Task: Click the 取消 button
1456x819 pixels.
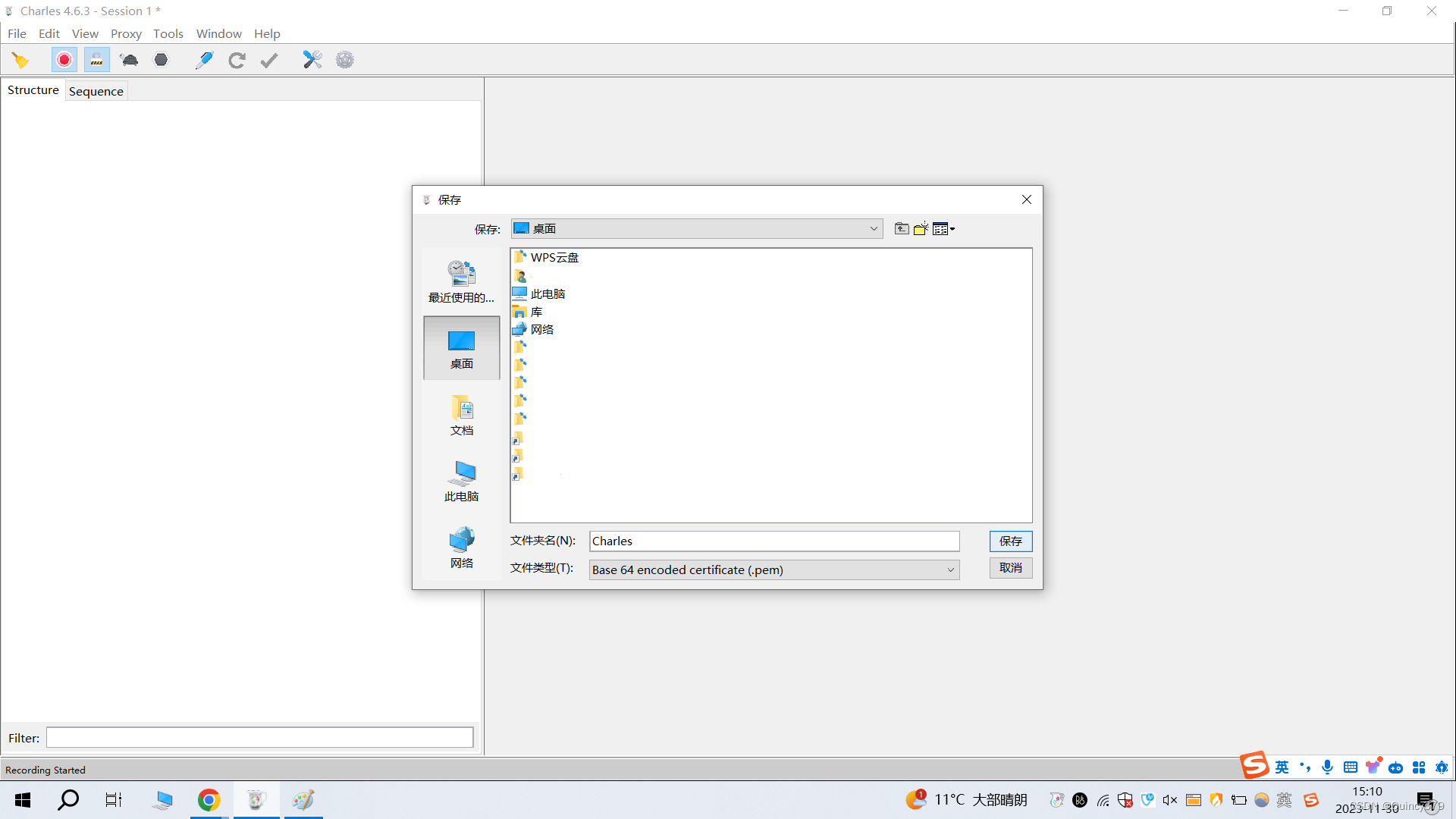Action: pos(1011,567)
